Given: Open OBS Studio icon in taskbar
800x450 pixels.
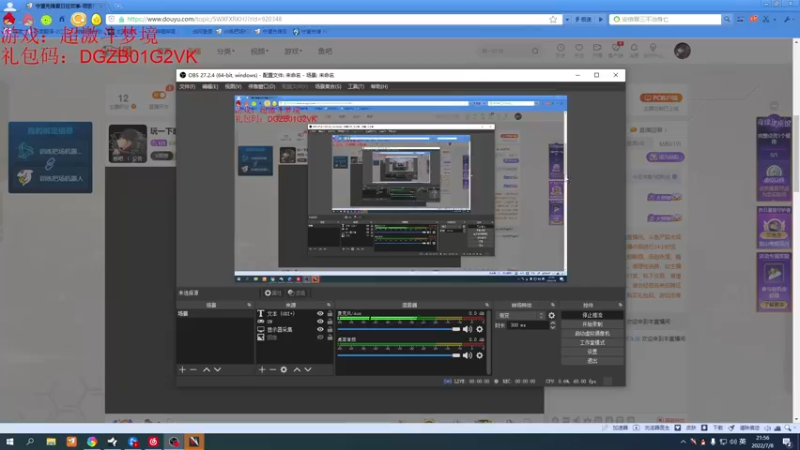Looking at the screenshot, I should (174, 441).
